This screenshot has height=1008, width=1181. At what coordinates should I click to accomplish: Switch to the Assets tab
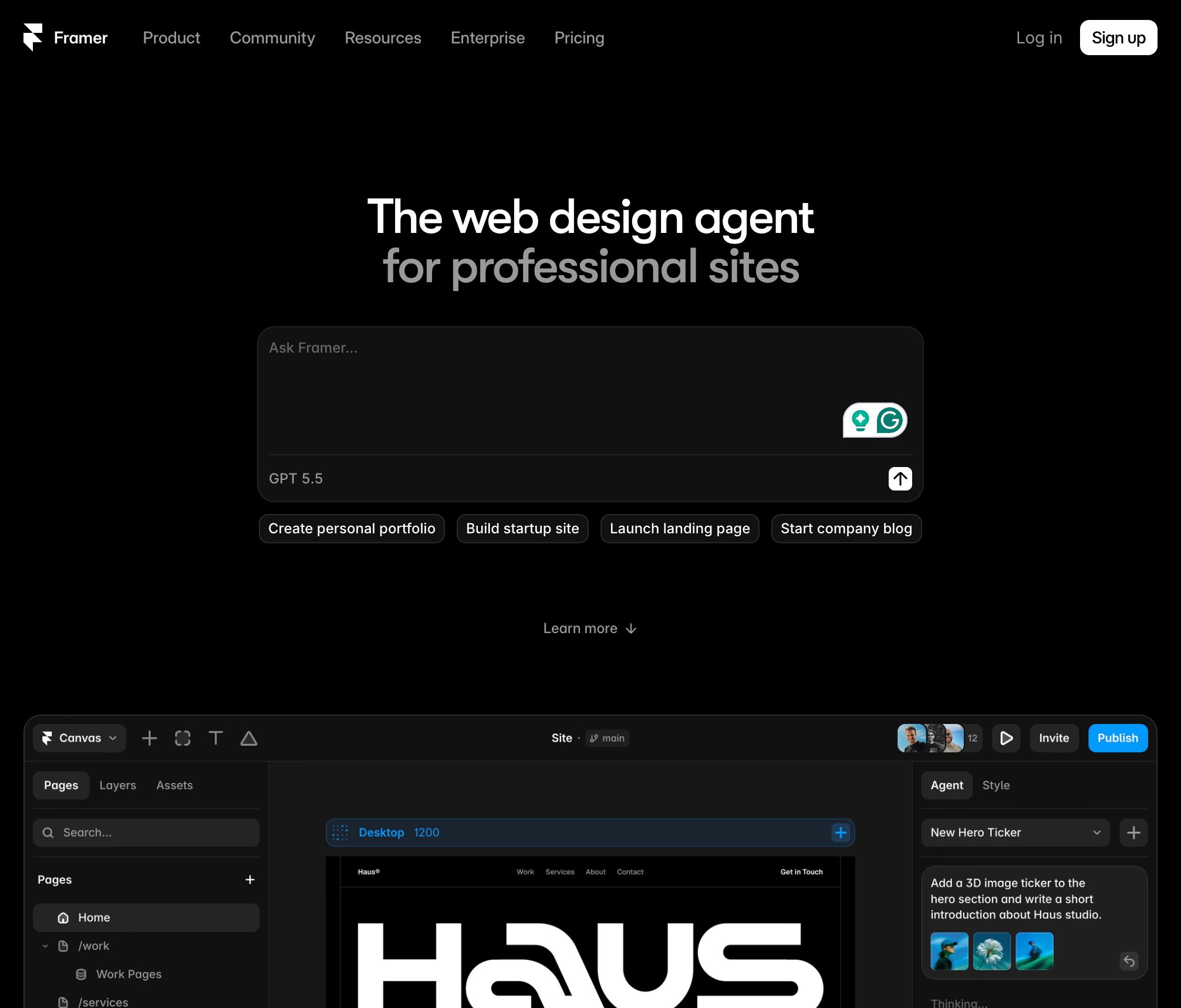coord(174,785)
